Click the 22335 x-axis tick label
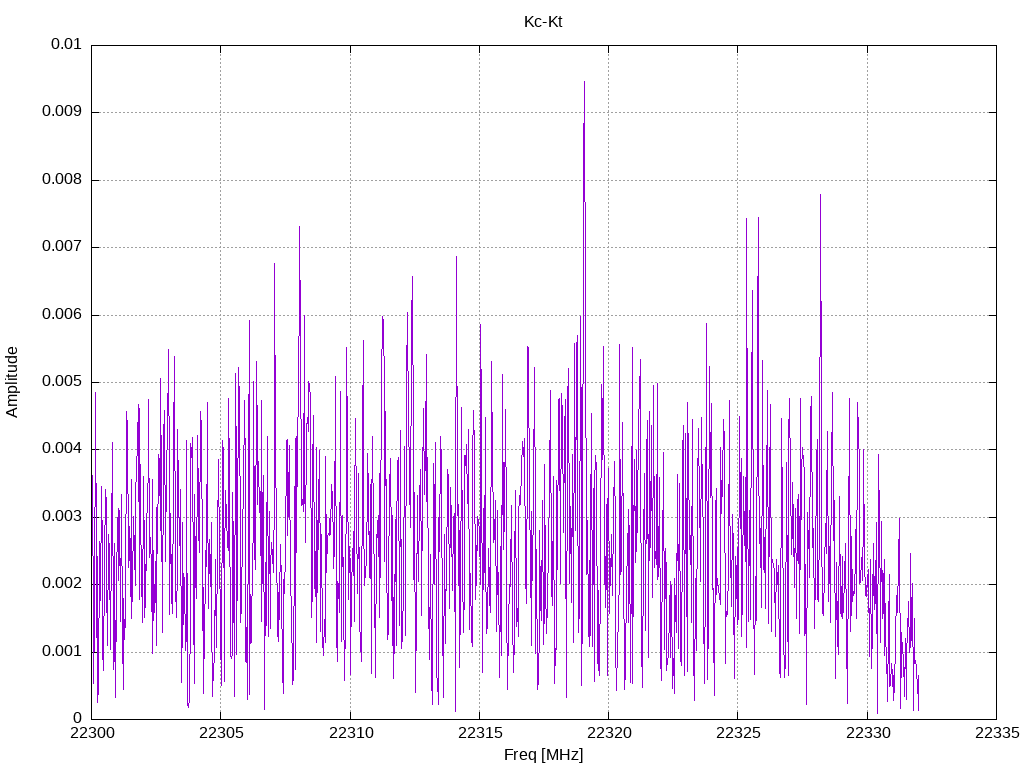 997,733
